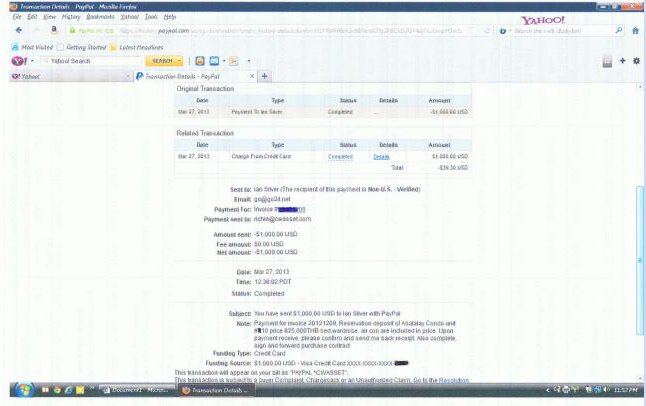Switch to the Yahoo! tab

70,76
